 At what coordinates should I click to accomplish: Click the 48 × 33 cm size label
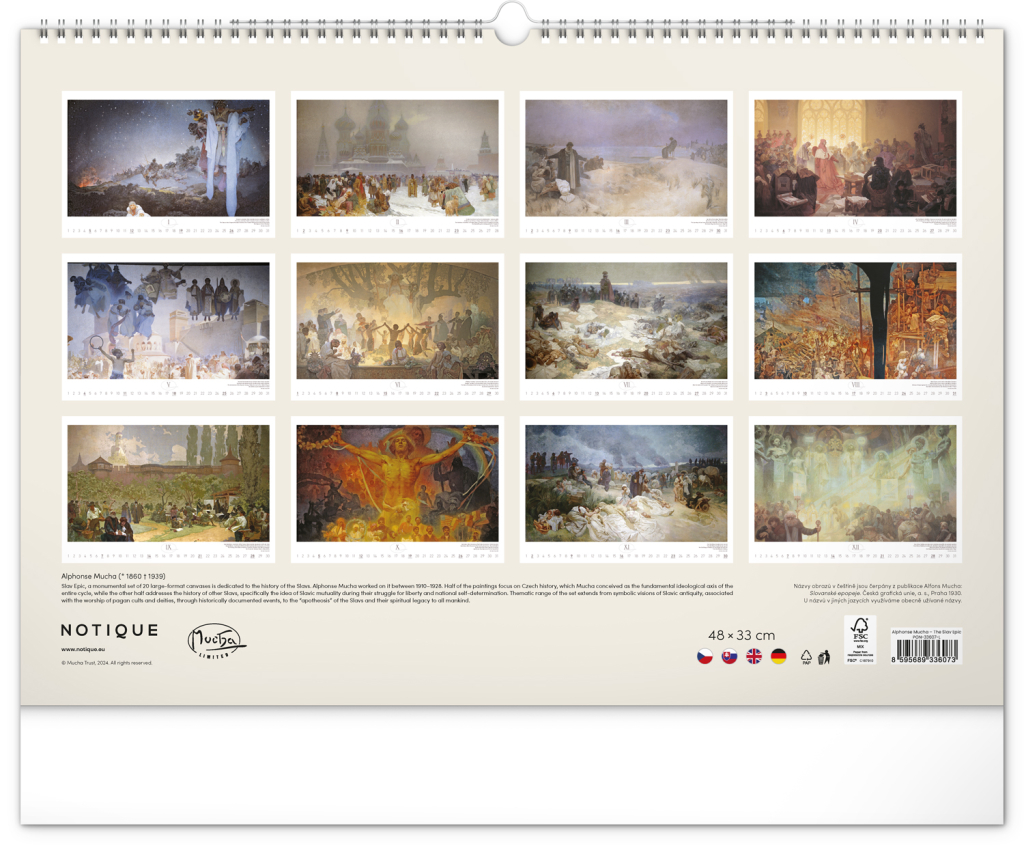[x=741, y=635]
